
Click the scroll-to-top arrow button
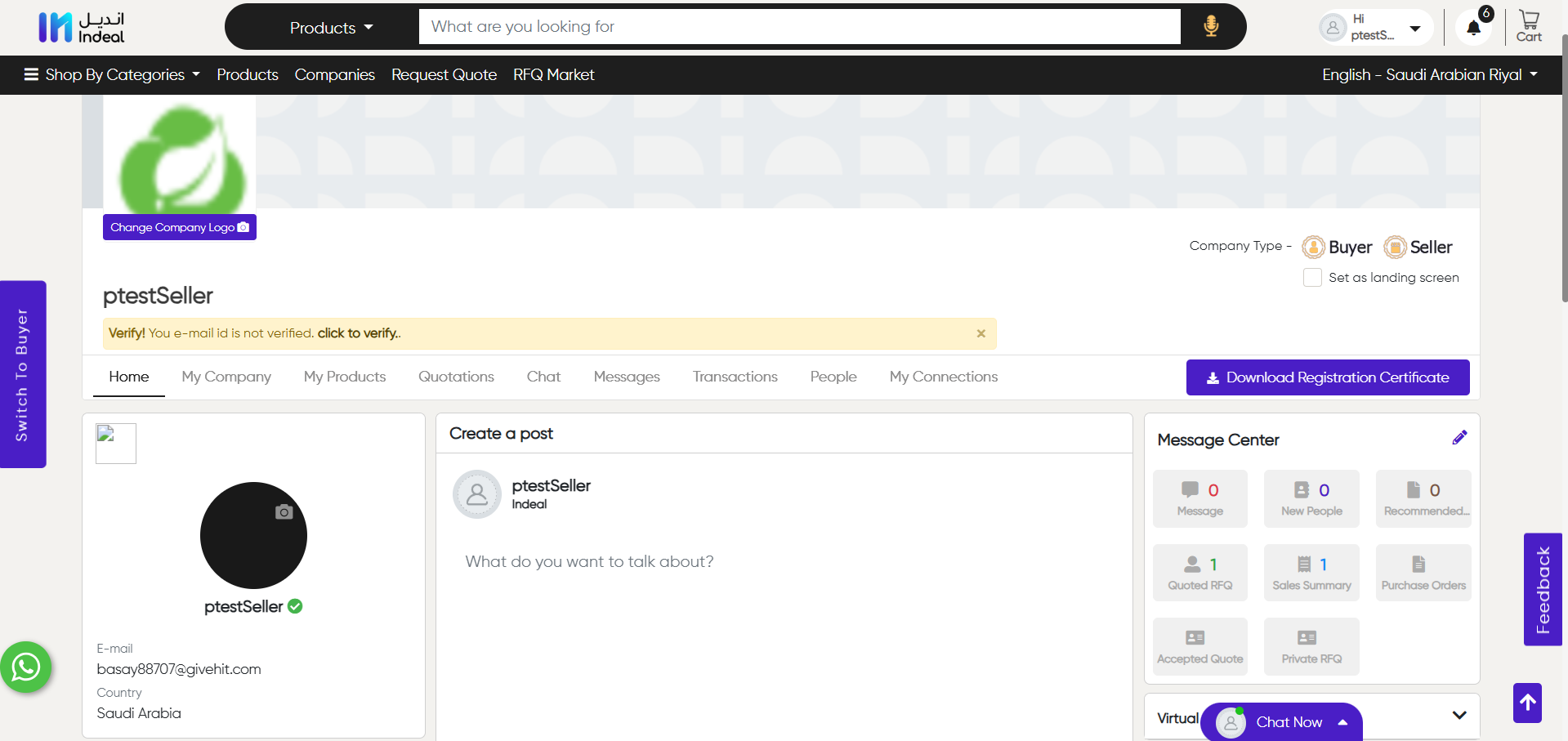1526,703
